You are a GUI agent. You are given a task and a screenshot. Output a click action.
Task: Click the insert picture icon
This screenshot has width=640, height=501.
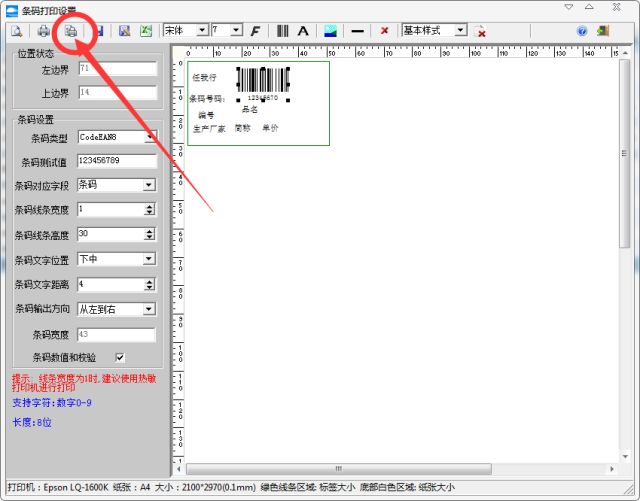click(x=330, y=31)
